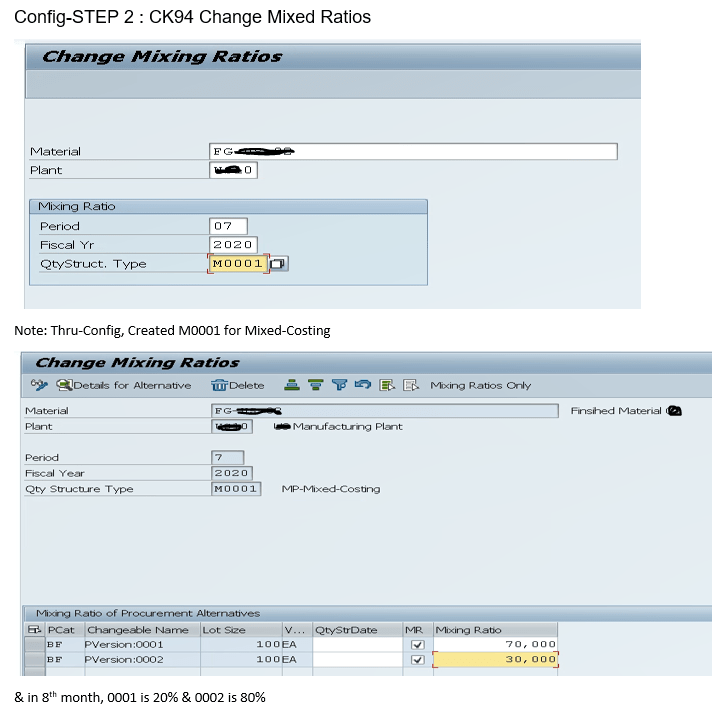The image size is (724, 714).
Task: Open QtyStruct. Type search help dropdown
Action: click(278, 264)
